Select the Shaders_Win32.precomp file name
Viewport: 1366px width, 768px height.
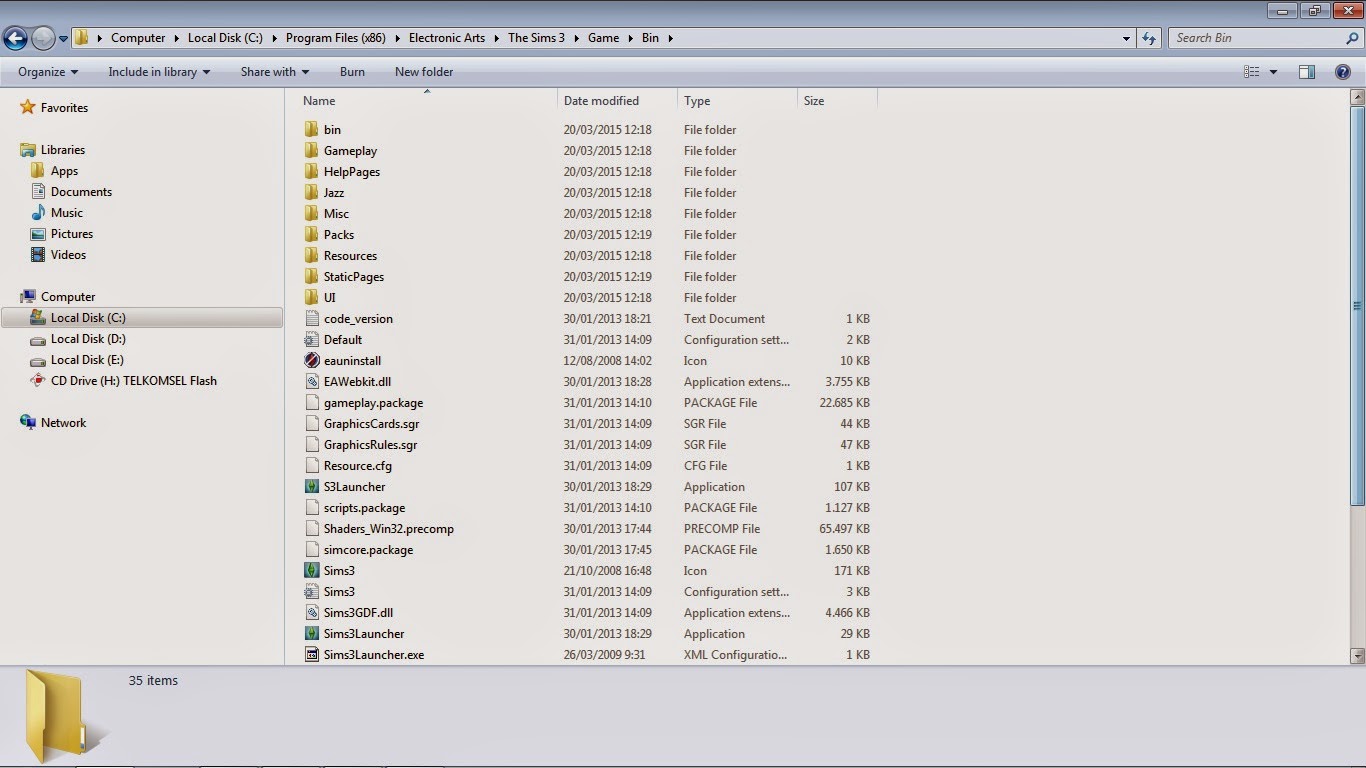(x=389, y=529)
